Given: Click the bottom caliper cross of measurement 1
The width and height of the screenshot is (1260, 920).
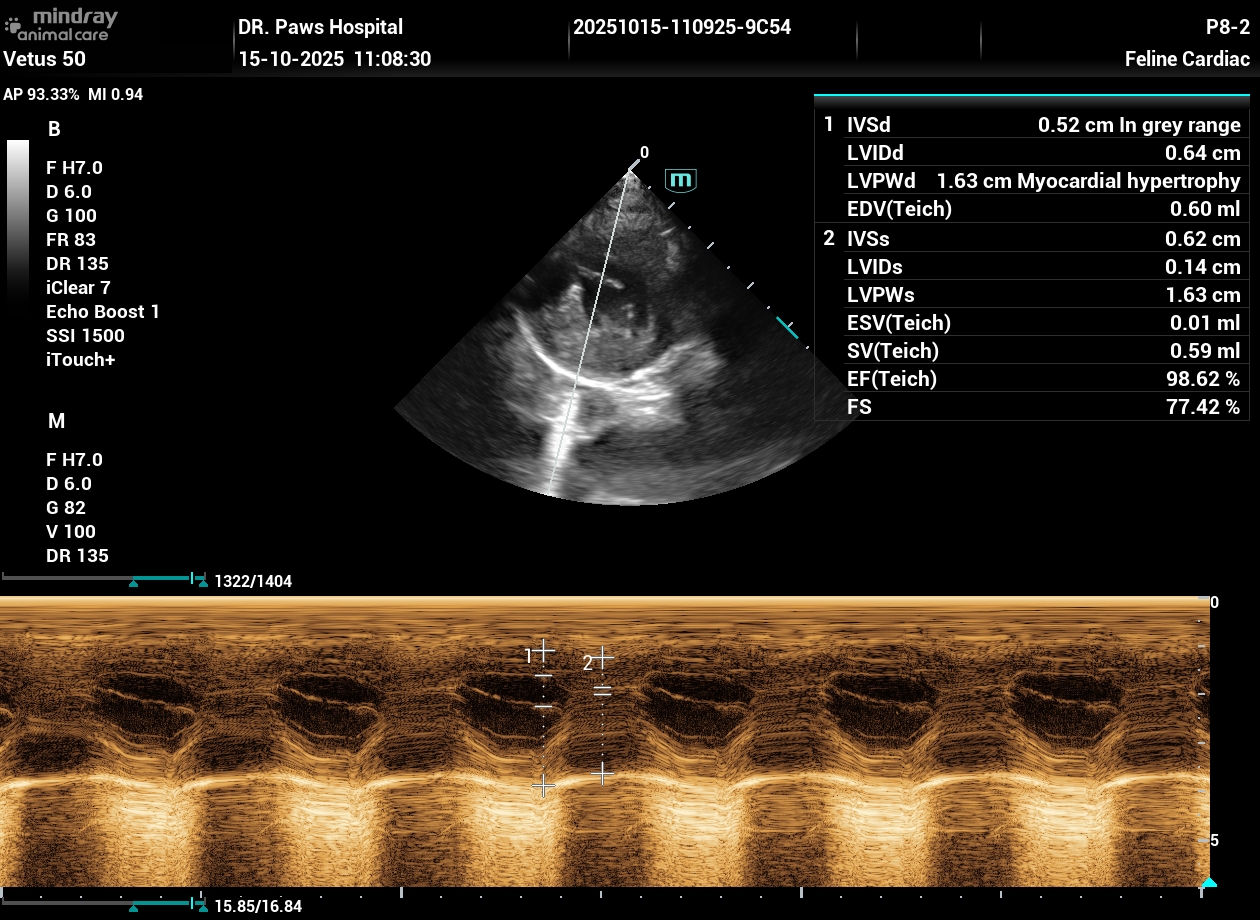Looking at the screenshot, I should coord(543,787).
